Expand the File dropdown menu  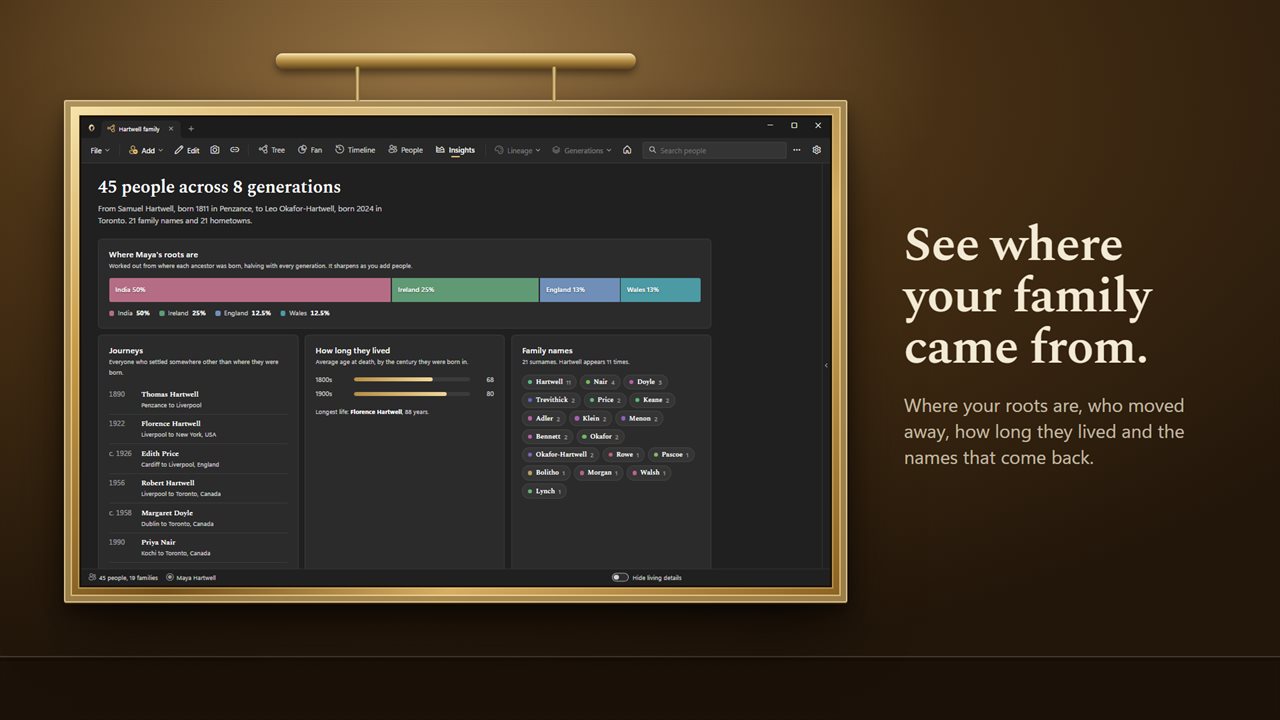tap(99, 150)
